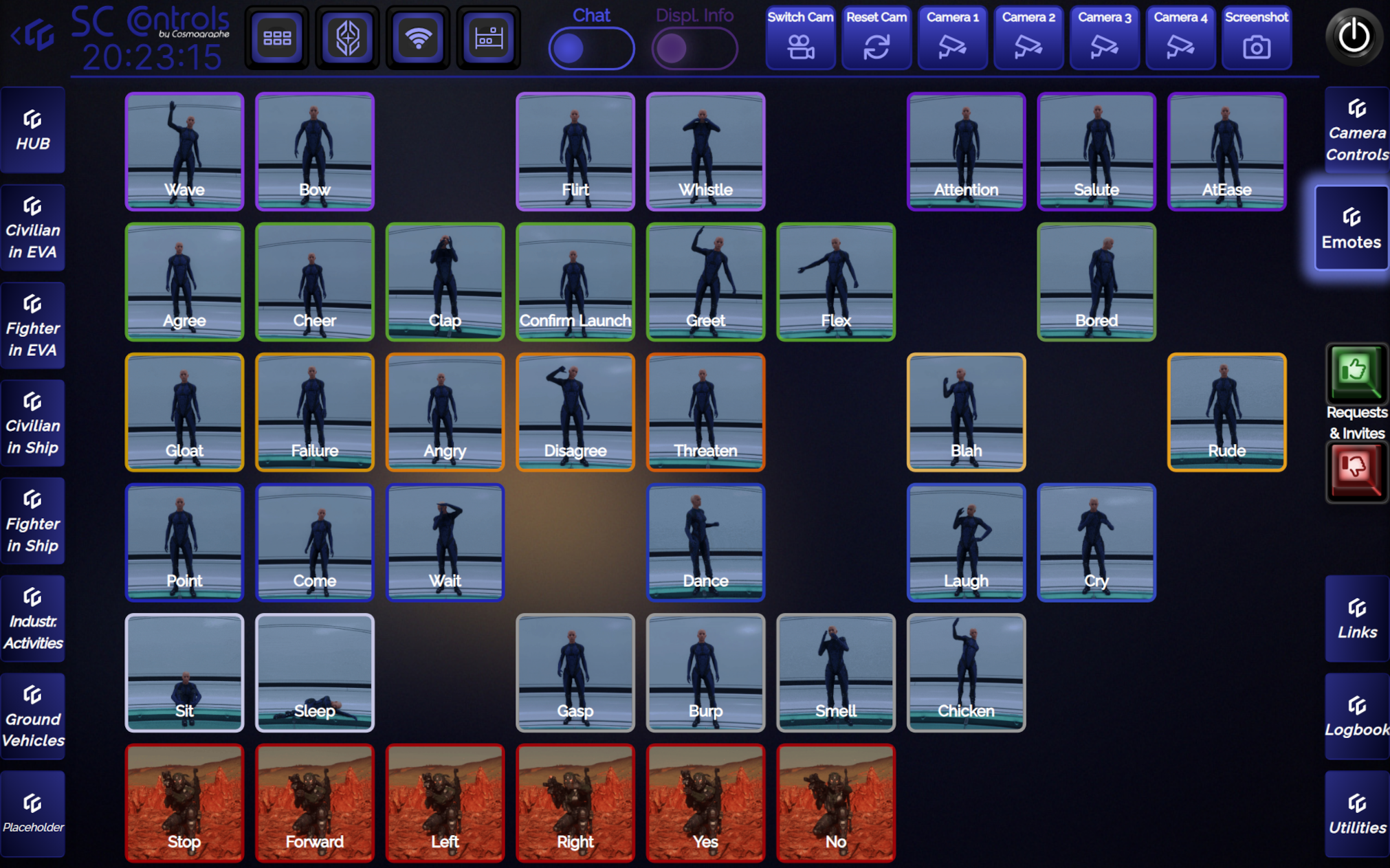This screenshot has width=1390, height=868.
Task: Trigger the Sit emote
Action: pos(184,673)
